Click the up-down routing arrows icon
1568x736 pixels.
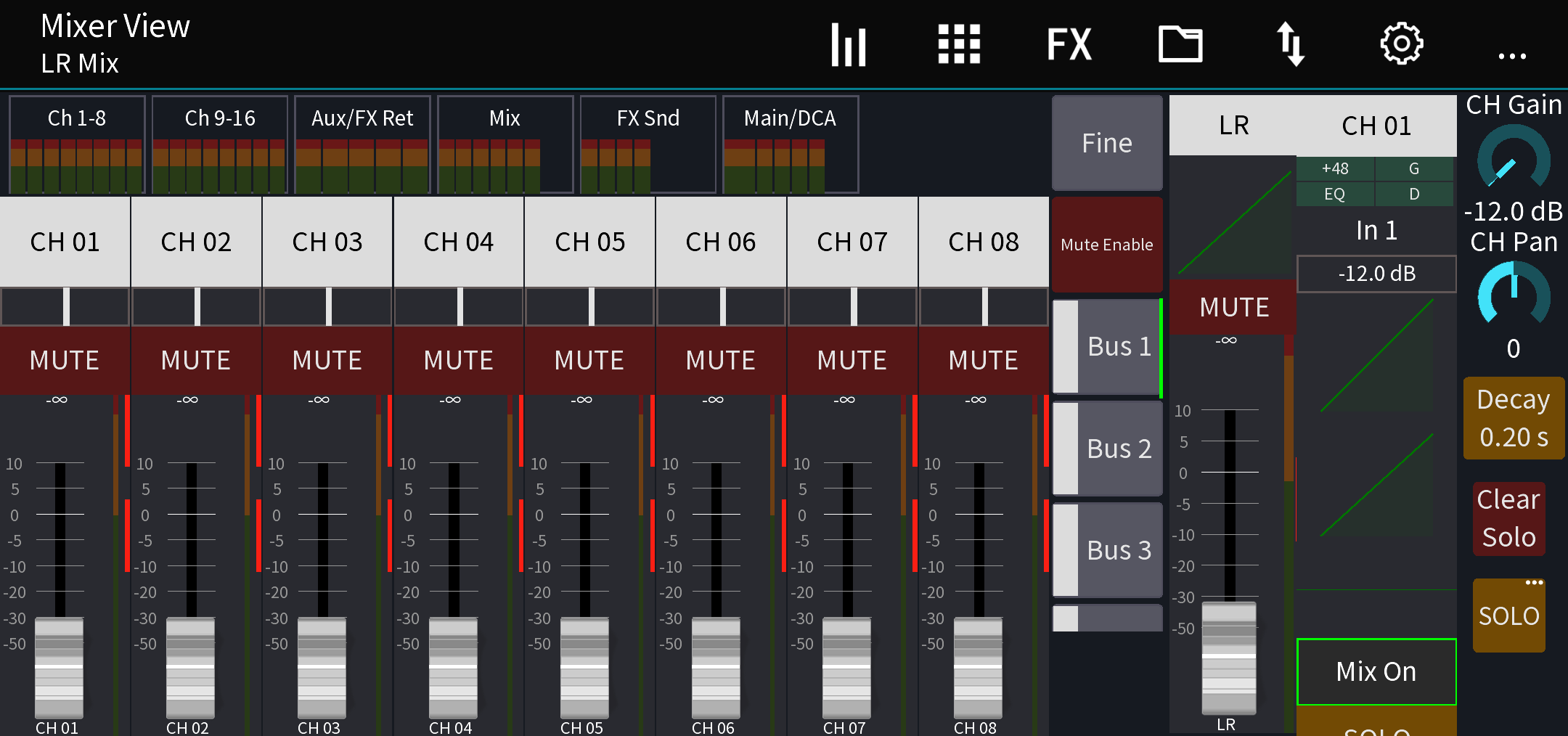coord(1291,45)
